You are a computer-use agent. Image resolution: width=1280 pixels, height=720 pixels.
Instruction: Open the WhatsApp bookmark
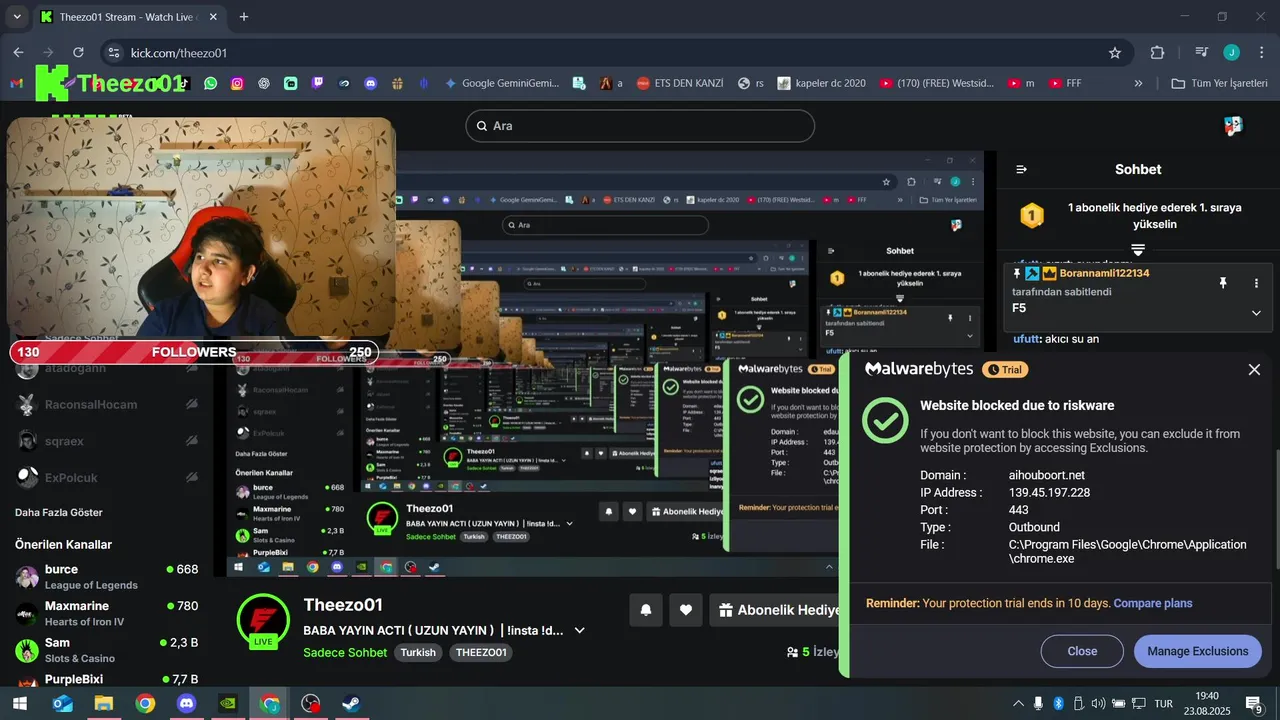coord(210,83)
